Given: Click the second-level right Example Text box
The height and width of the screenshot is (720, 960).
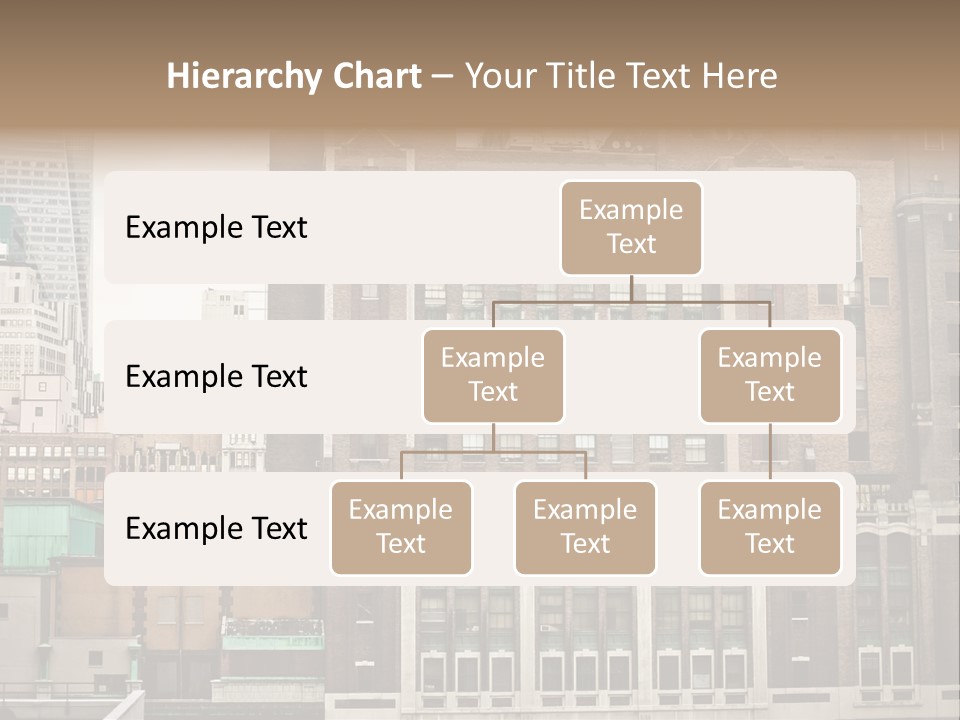Looking at the screenshot, I should click(769, 375).
